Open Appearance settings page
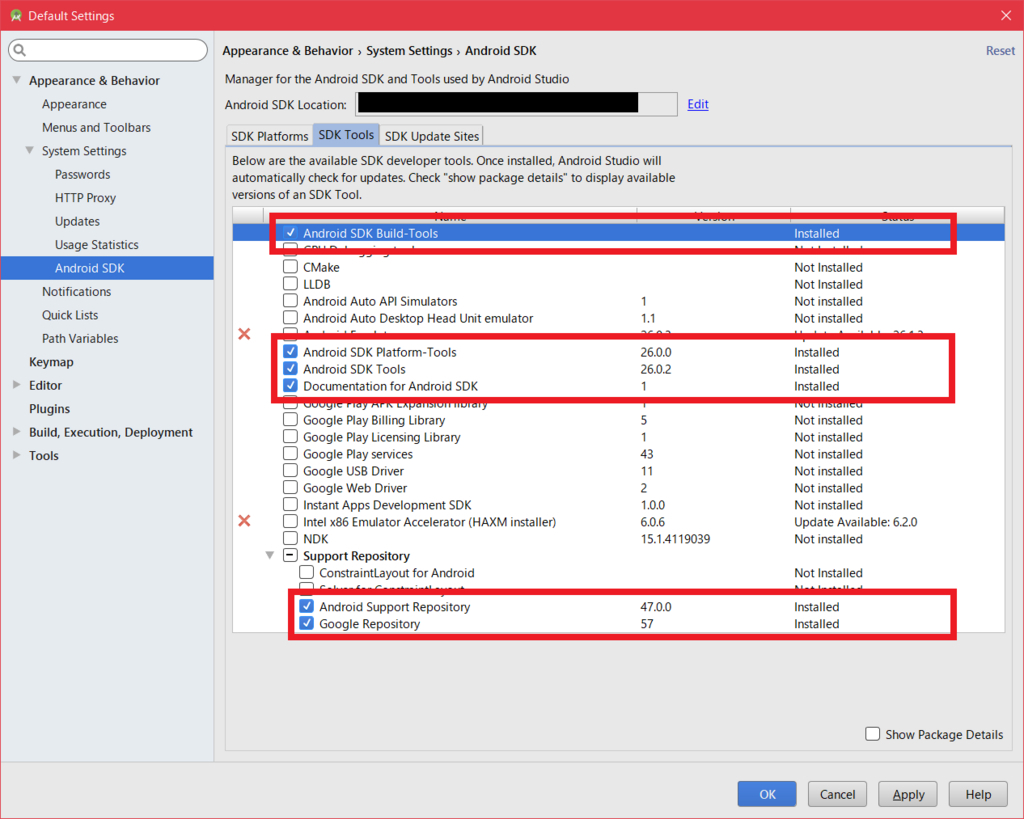 (x=74, y=104)
